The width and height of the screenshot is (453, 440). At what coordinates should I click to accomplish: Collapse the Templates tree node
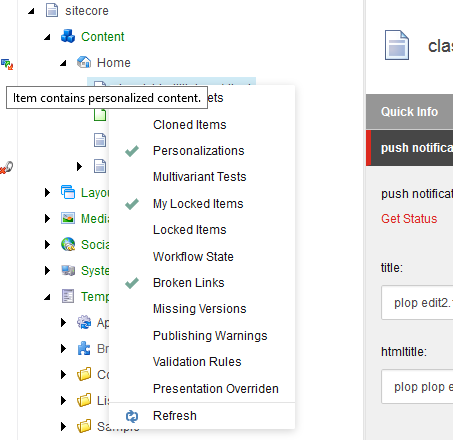tap(47, 297)
